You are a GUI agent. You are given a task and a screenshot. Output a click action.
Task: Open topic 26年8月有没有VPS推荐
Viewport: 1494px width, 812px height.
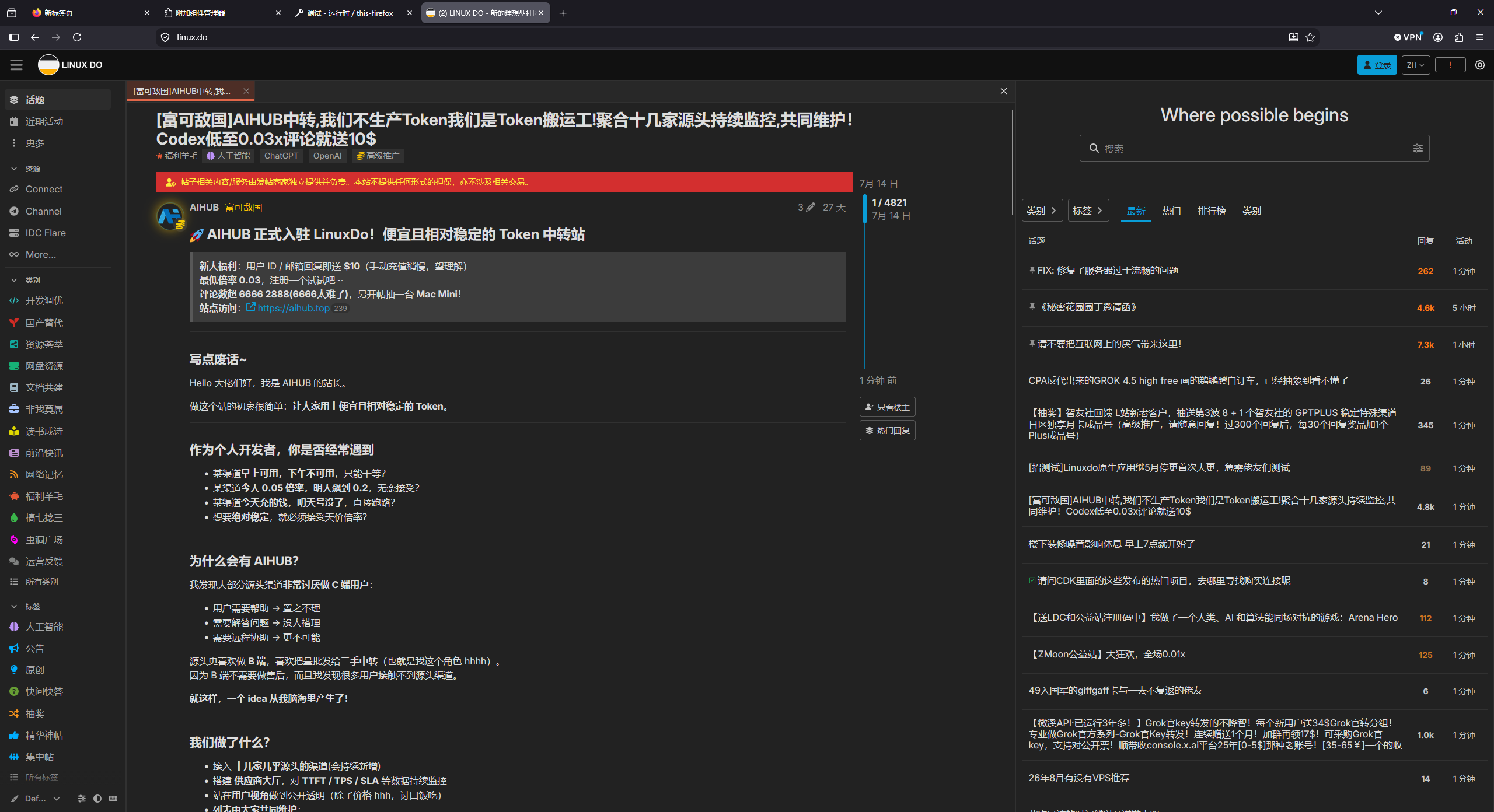click(x=1079, y=778)
